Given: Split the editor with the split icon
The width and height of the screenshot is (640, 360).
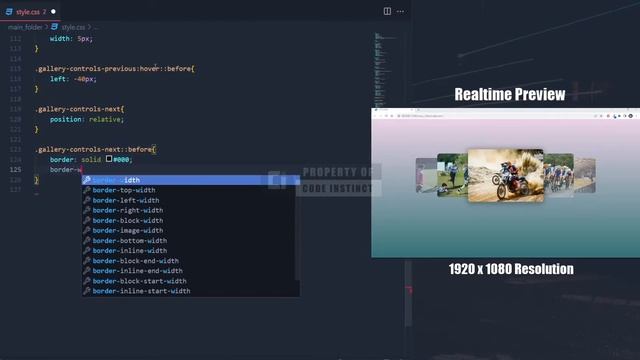Looking at the screenshot, I should click(387, 11).
